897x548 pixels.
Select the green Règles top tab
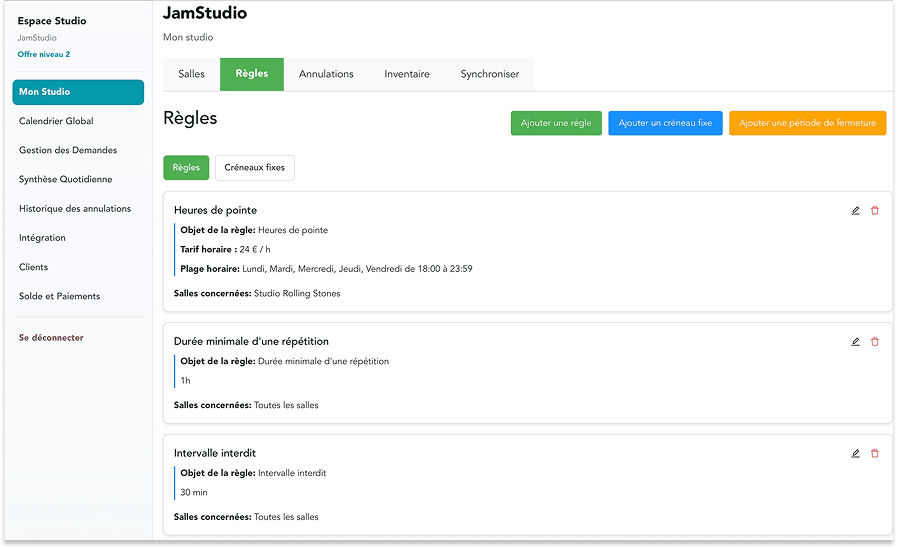(x=252, y=74)
